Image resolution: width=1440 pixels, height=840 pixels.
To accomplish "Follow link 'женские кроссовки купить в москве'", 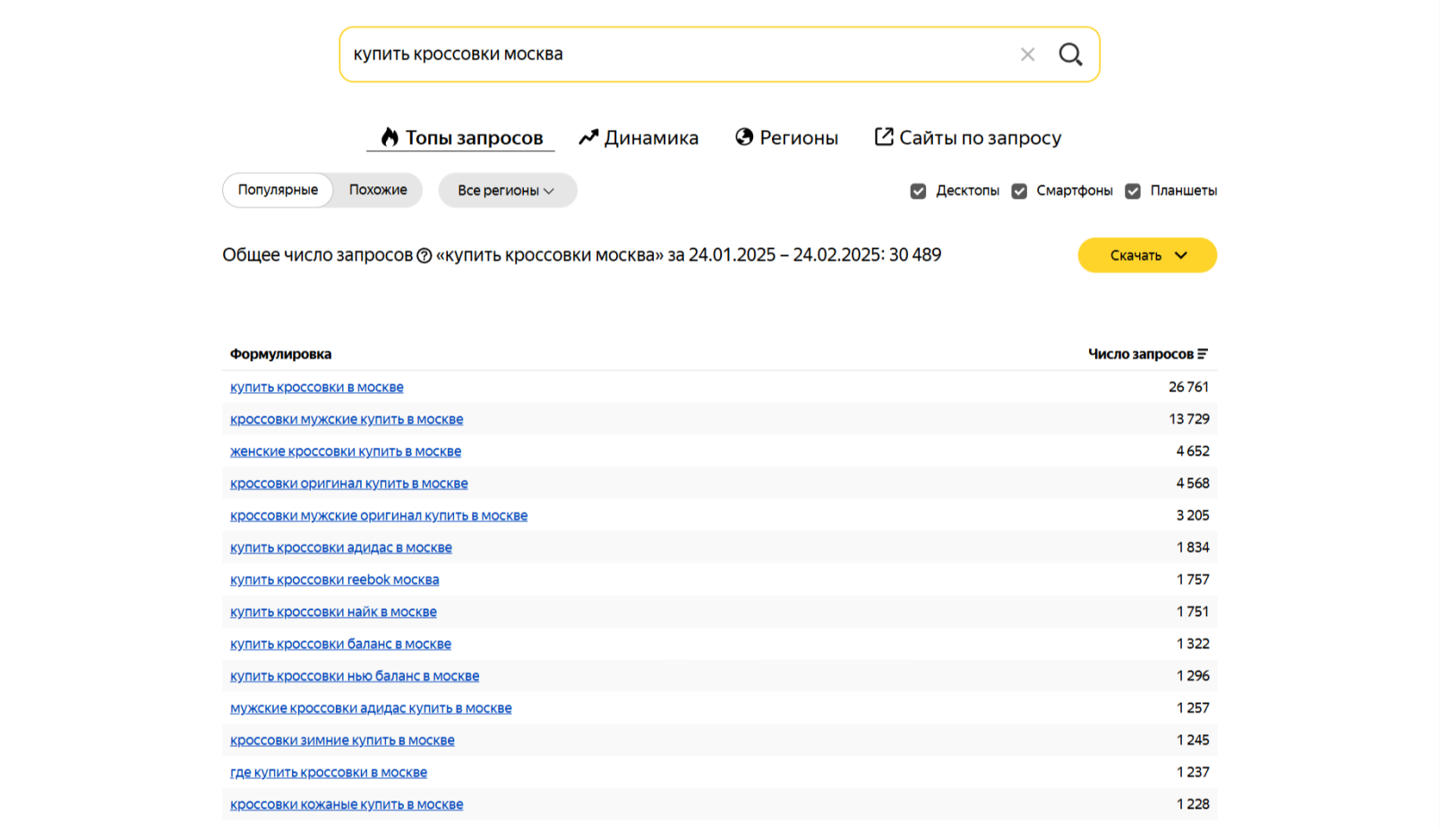I will pyautogui.click(x=346, y=451).
